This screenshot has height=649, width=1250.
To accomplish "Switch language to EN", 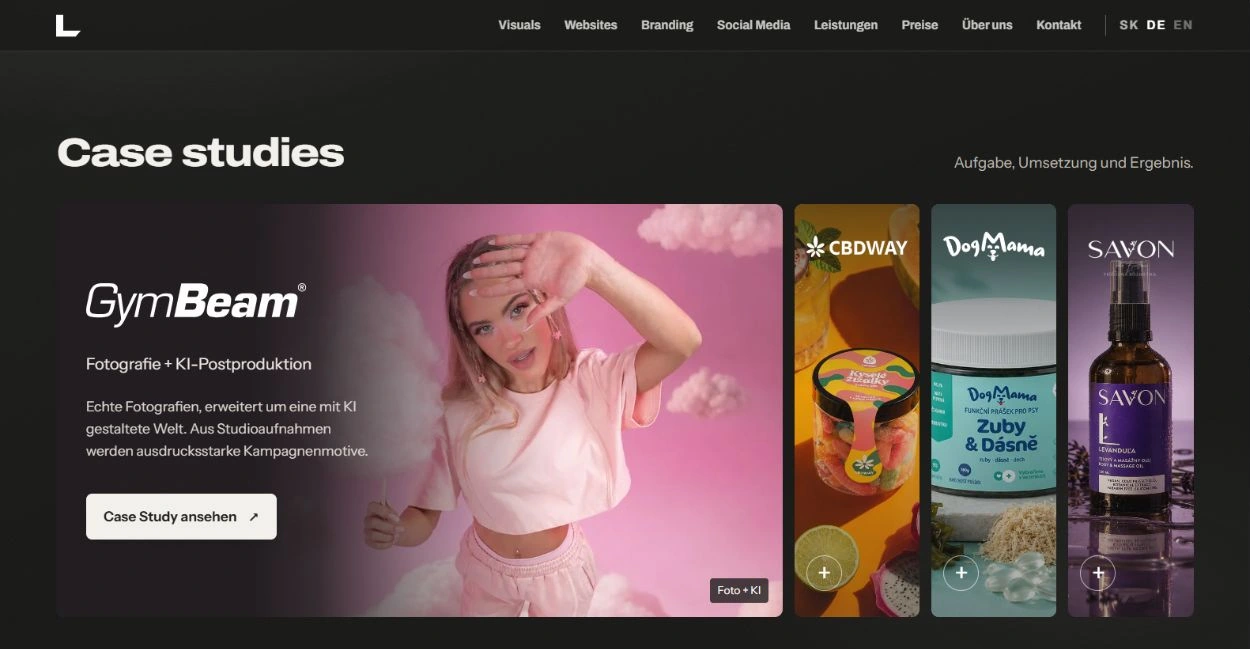I will 1183,25.
